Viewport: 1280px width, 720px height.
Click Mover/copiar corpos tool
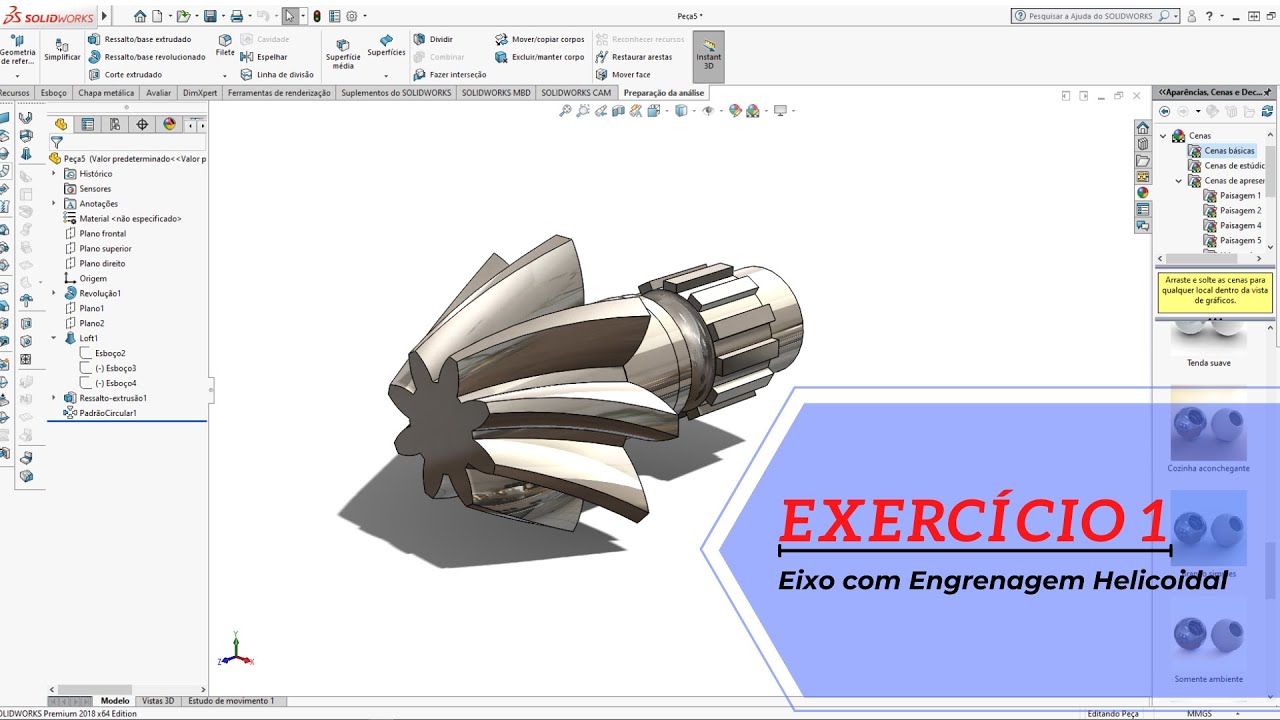tap(540, 39)
